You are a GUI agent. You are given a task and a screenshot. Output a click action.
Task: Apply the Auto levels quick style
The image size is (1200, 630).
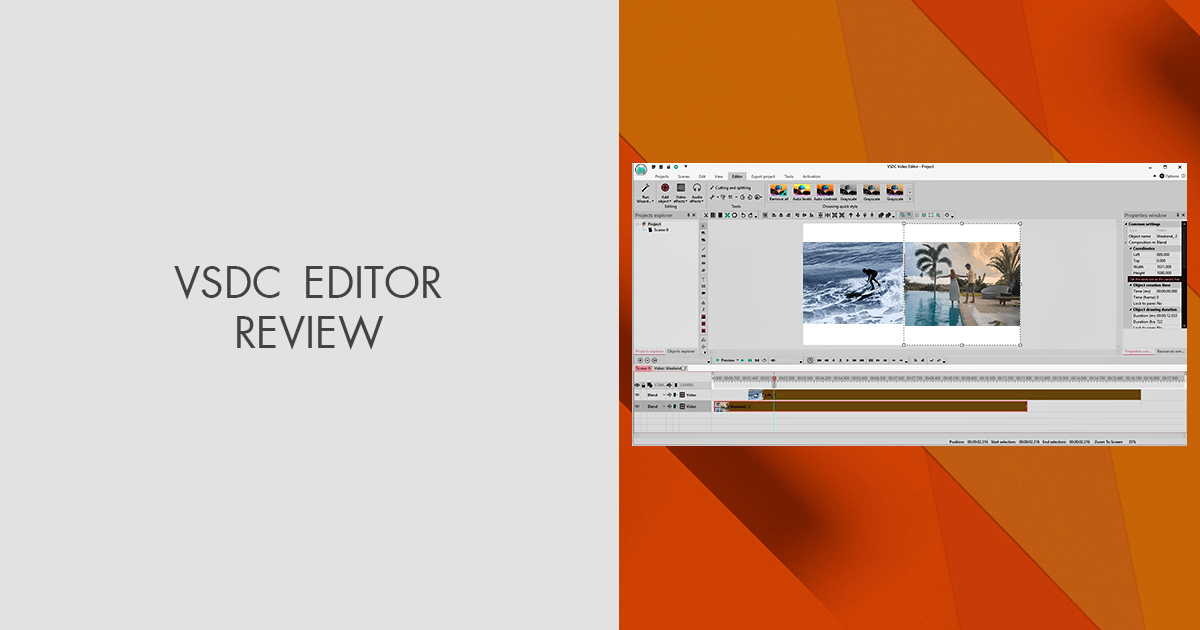coord(802,191)
